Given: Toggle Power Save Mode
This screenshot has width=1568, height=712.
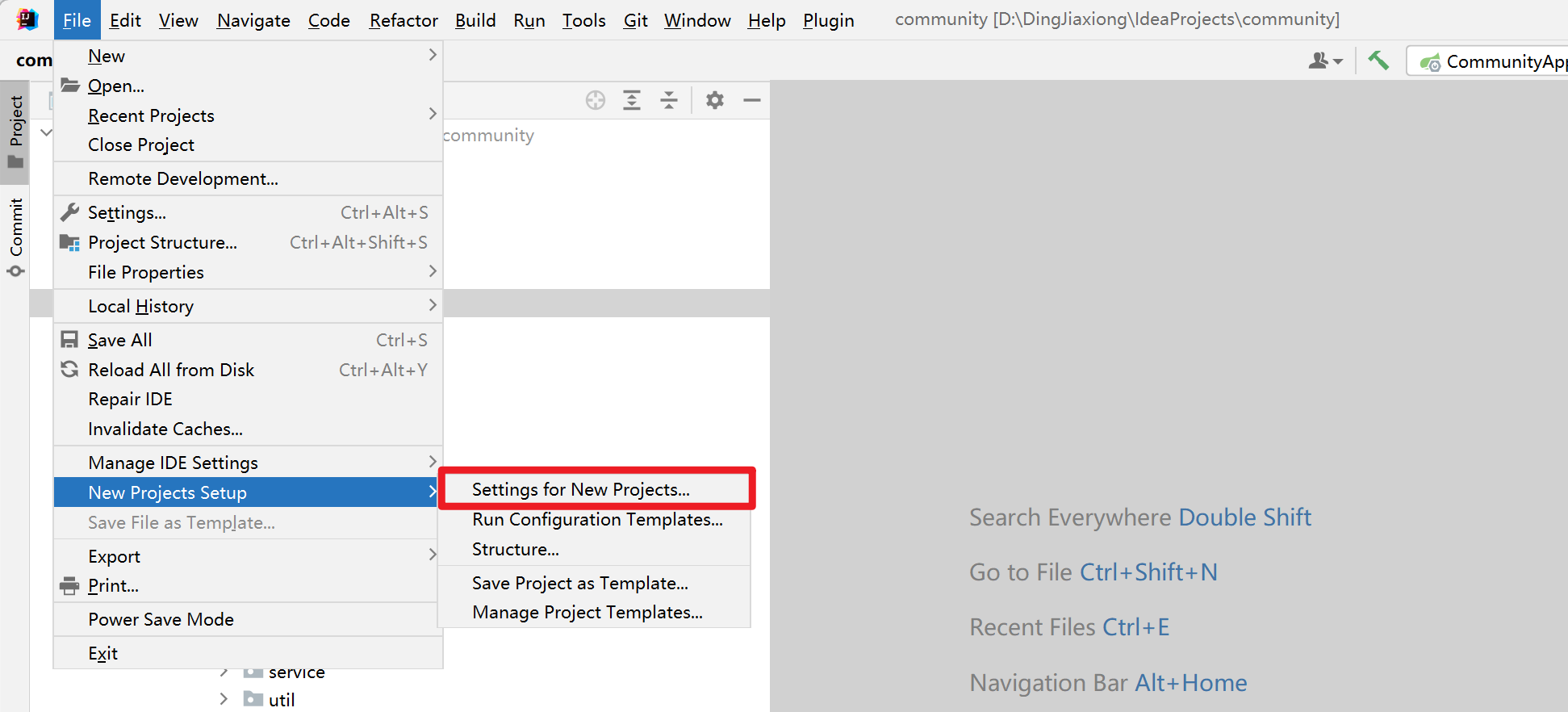Looking at the screenshot, I should coord(248,619).
